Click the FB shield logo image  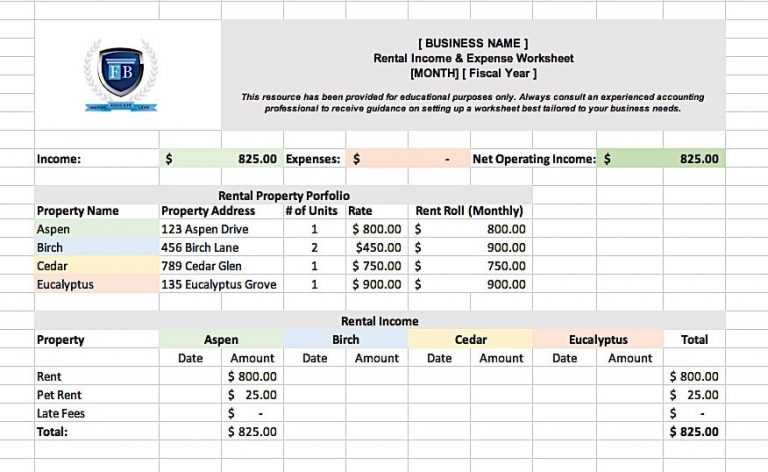click(x=121, y=75)
